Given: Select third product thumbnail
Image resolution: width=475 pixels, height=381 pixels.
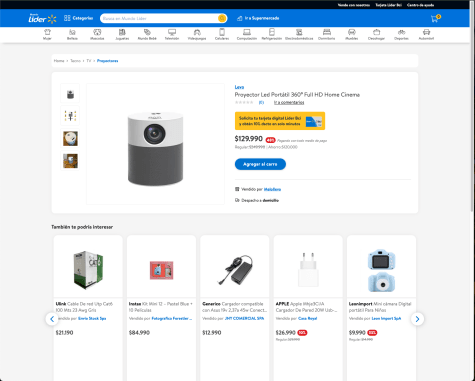Looking at the screenshot, I should pos(70,138).
